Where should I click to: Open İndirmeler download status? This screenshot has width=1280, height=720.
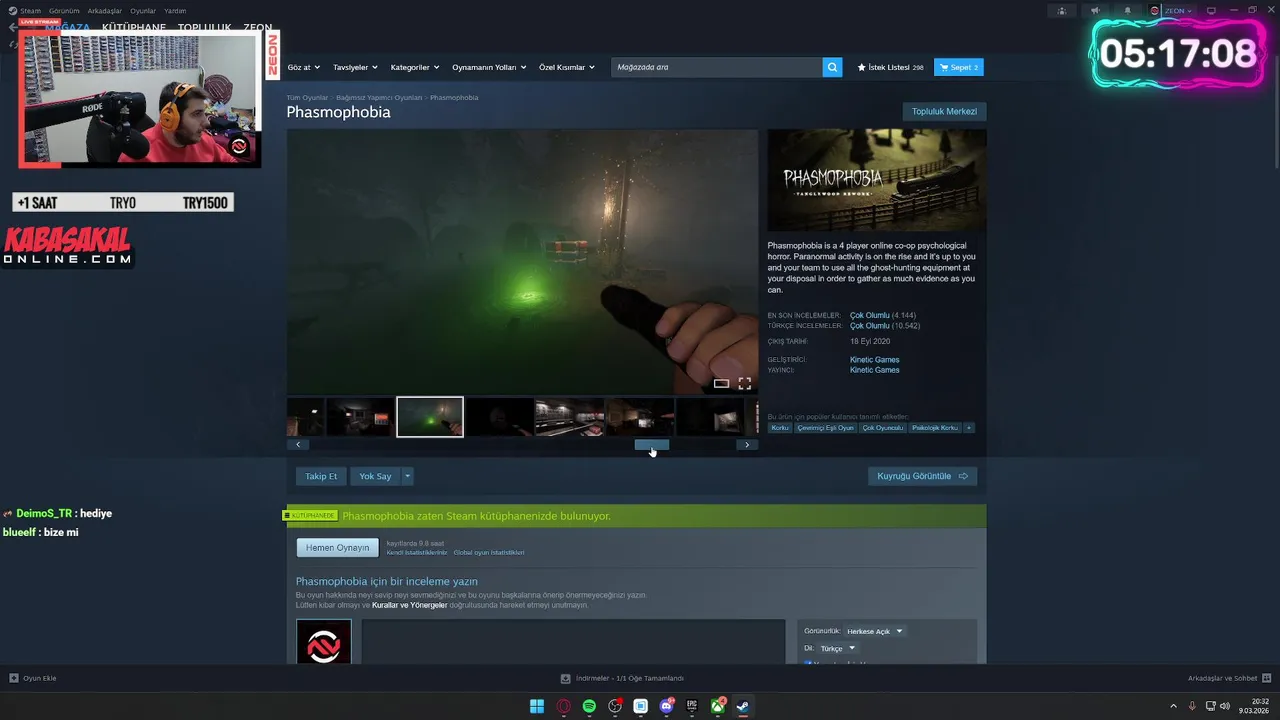click(622, 678)
